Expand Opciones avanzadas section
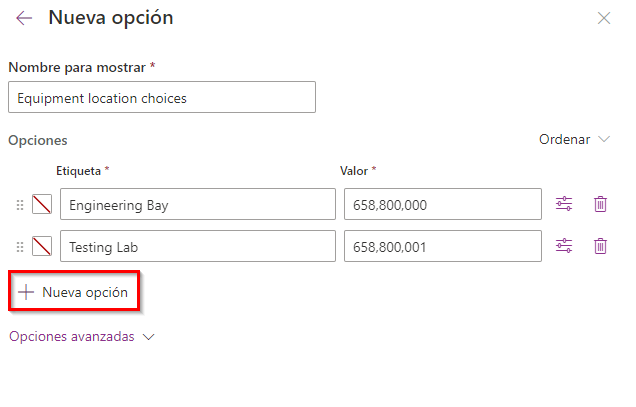The width and height of the screenshot is (636, 407). 82,336
